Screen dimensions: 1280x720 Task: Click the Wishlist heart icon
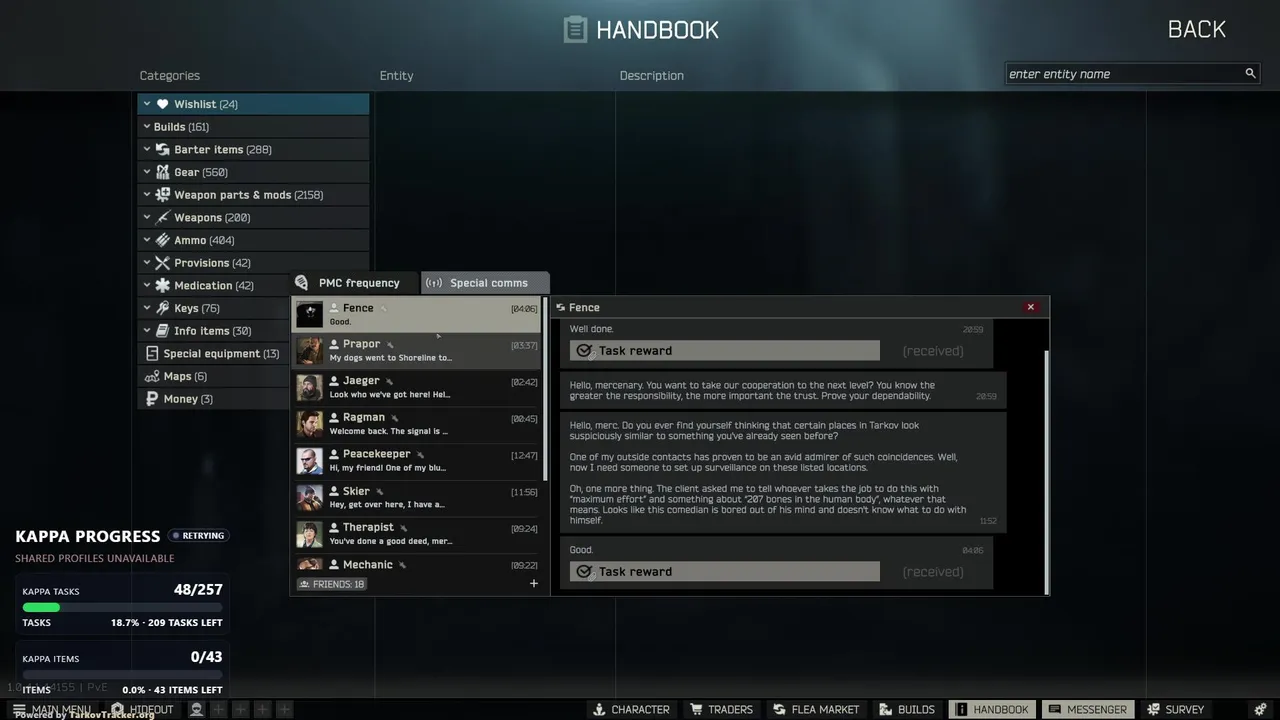pyautogui.click(x=163, y=104)
